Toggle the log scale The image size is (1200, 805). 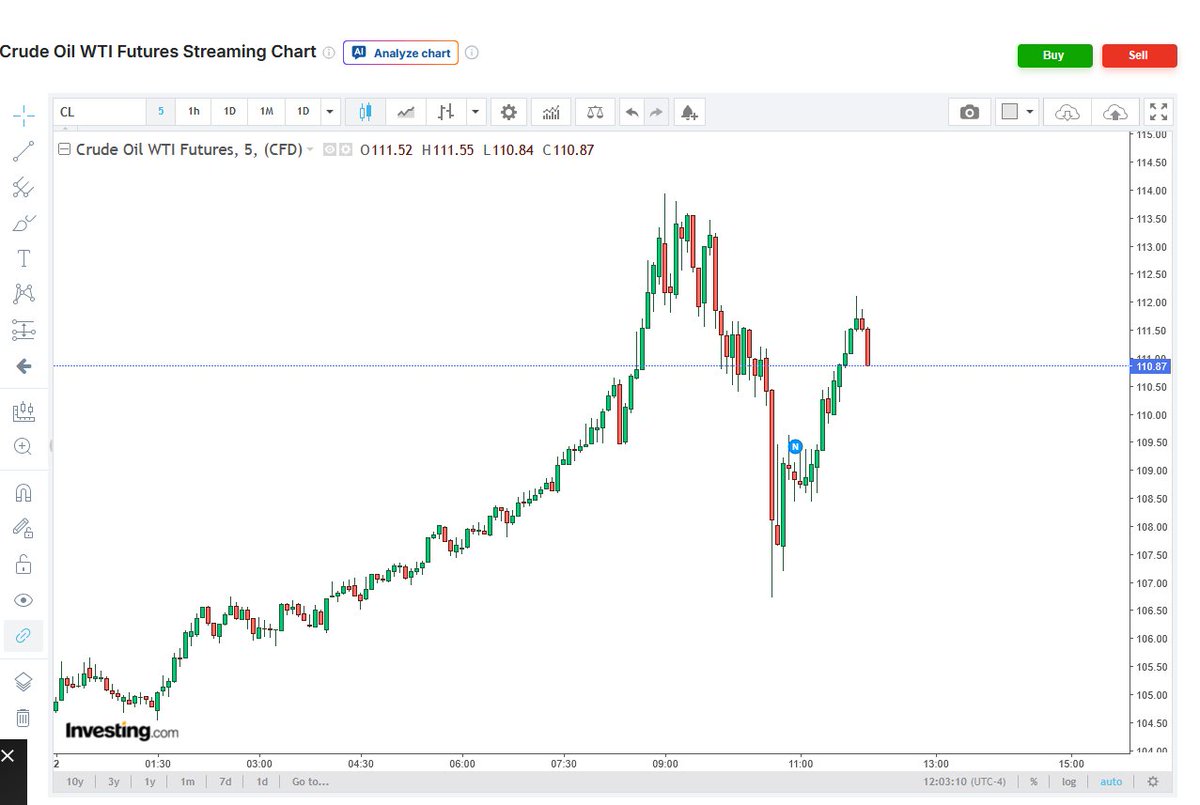(x=1070, y=782)
